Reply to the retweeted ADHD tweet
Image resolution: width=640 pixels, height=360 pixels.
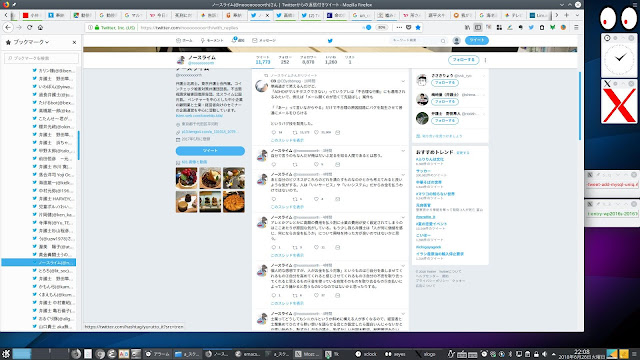tap(274, 133)
